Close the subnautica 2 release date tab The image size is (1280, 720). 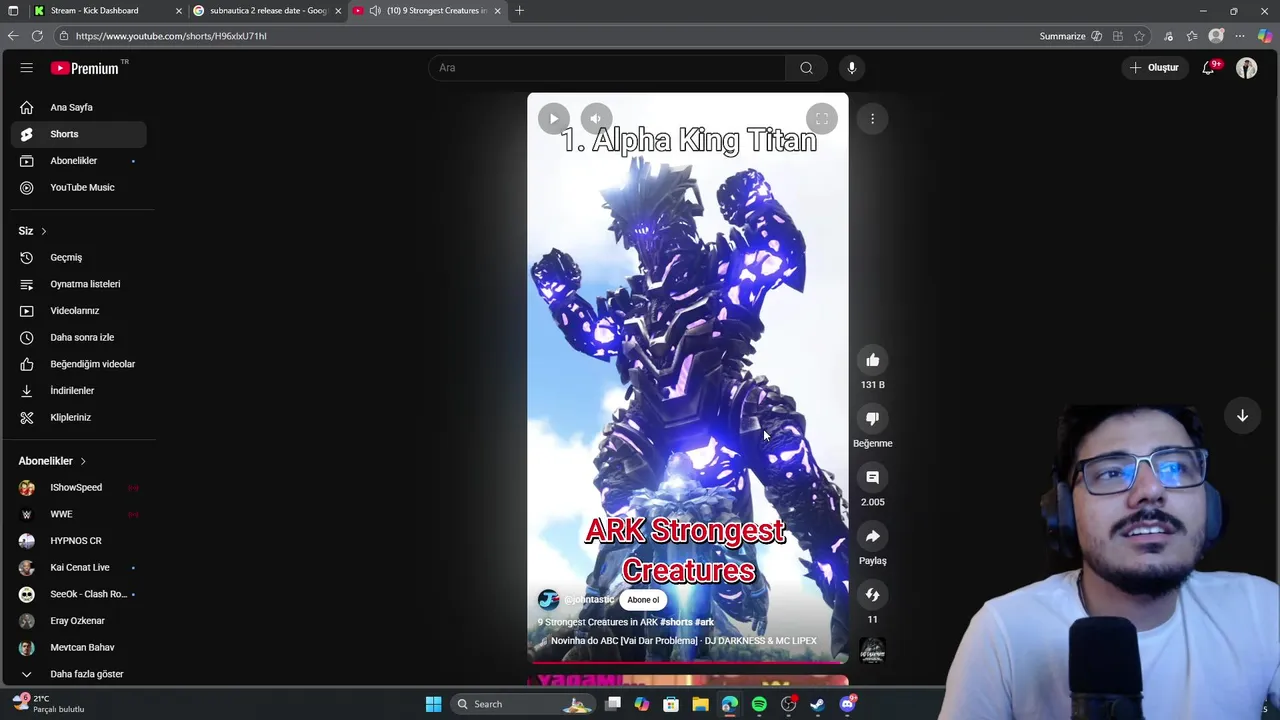[x=338, y=11]
